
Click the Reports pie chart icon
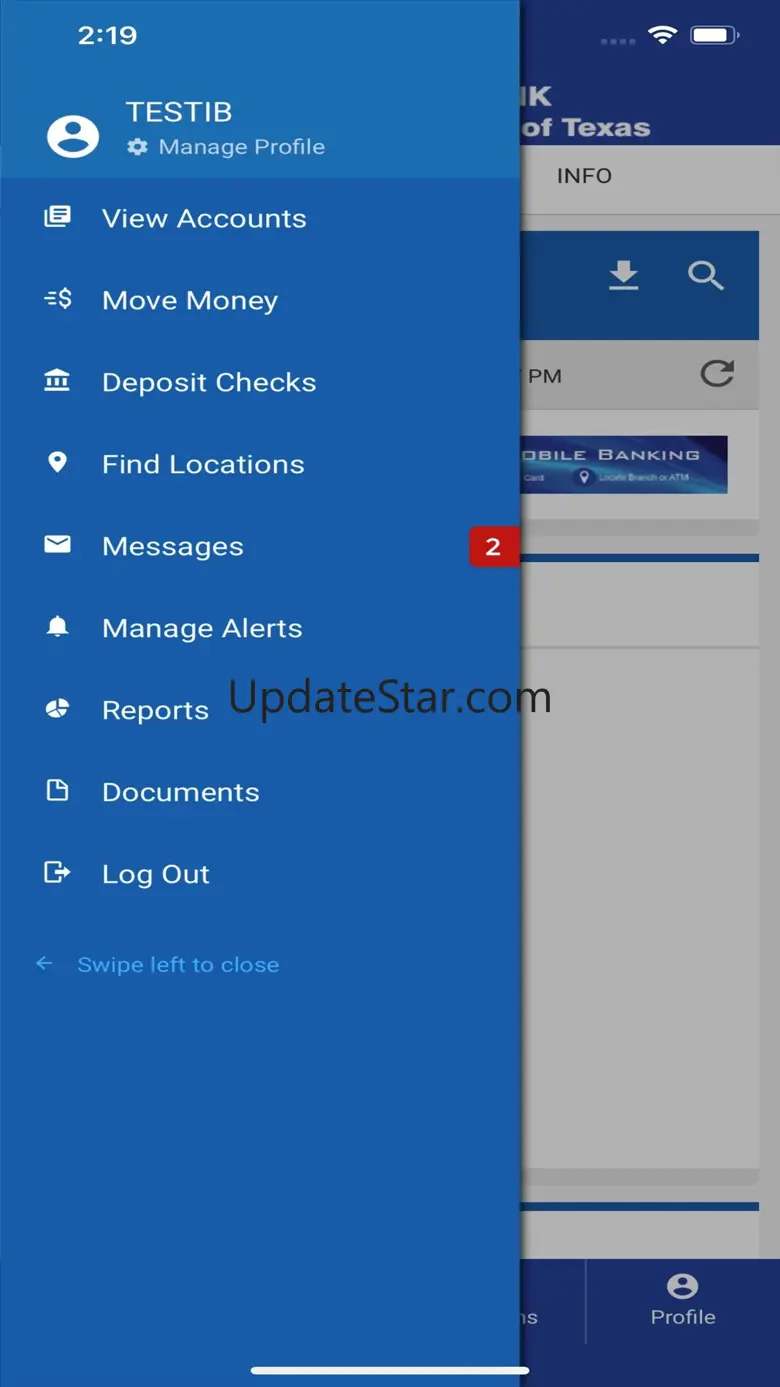click(57, 709)
